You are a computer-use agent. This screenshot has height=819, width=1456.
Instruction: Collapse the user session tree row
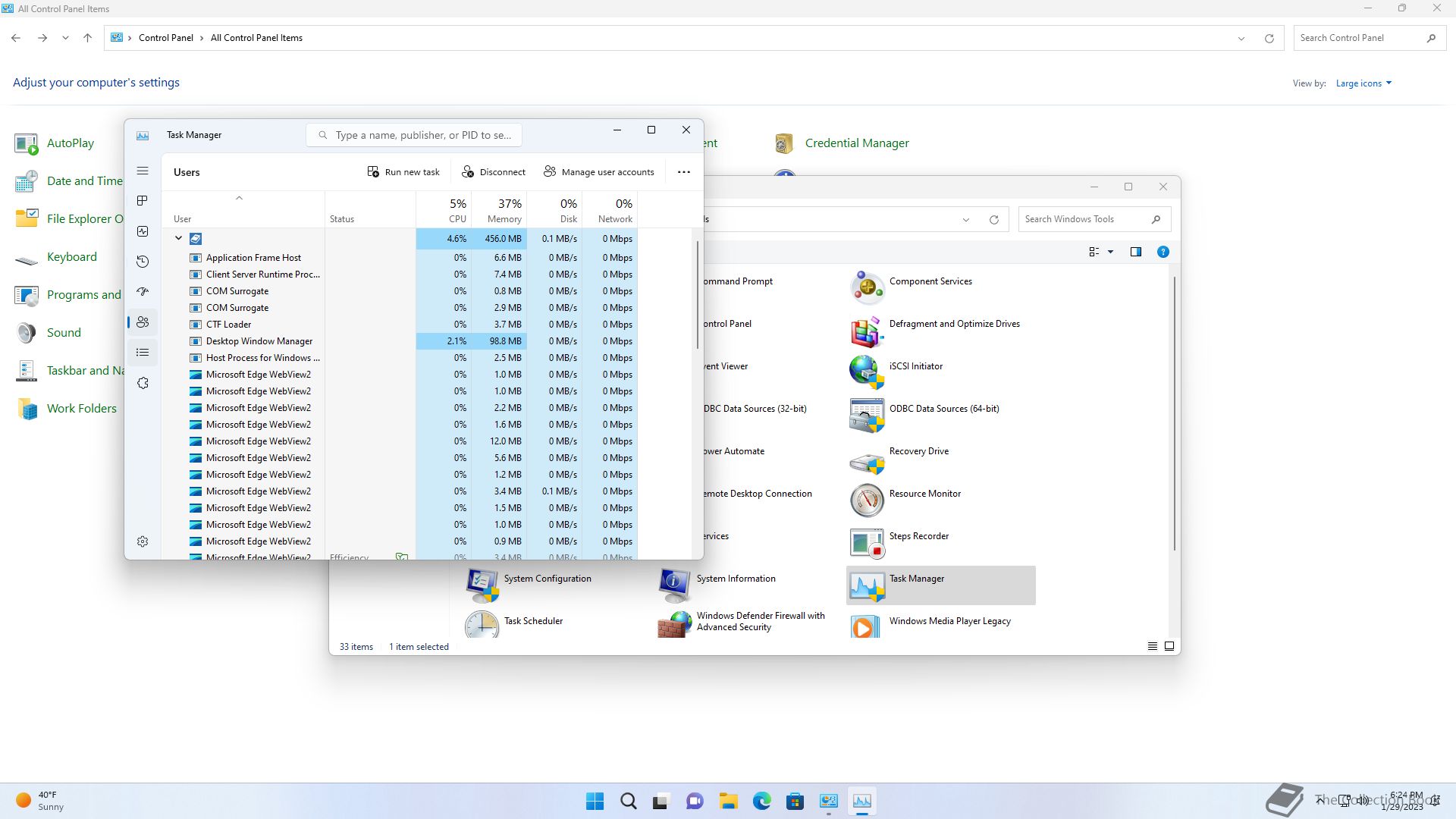(178, 238)
